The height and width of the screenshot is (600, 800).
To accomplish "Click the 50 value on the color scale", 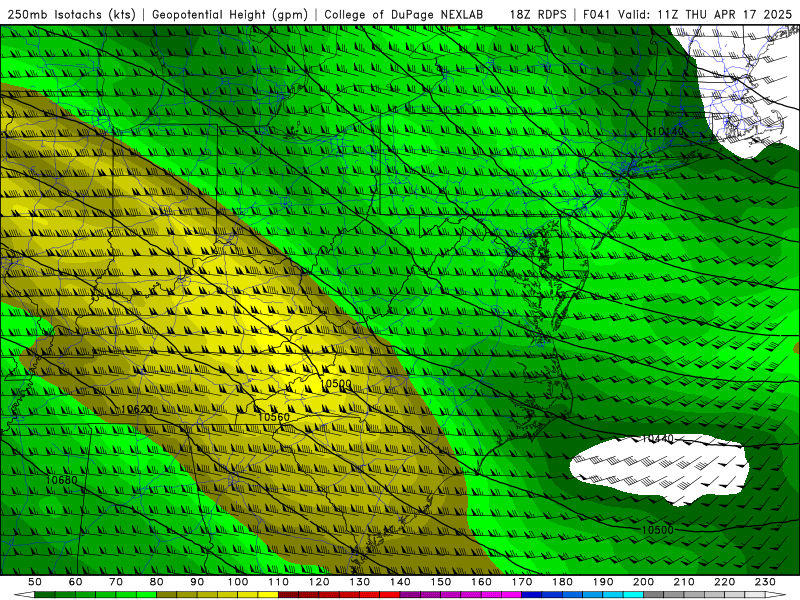I will point(35,582).
